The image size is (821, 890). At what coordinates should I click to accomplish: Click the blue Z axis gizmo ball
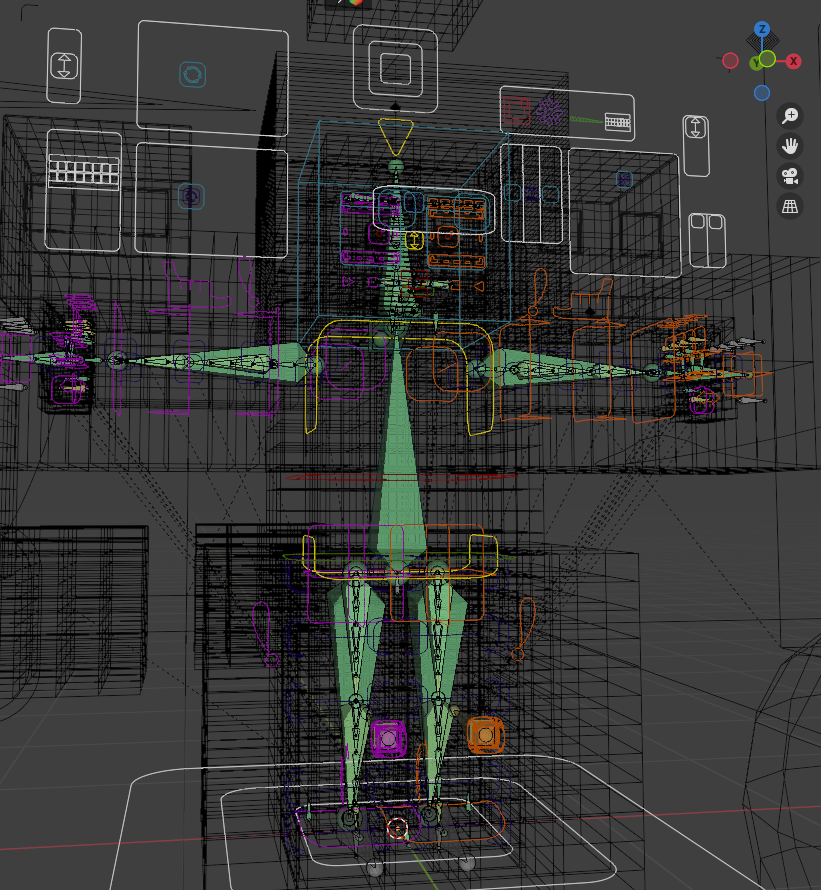coord(762,29)
